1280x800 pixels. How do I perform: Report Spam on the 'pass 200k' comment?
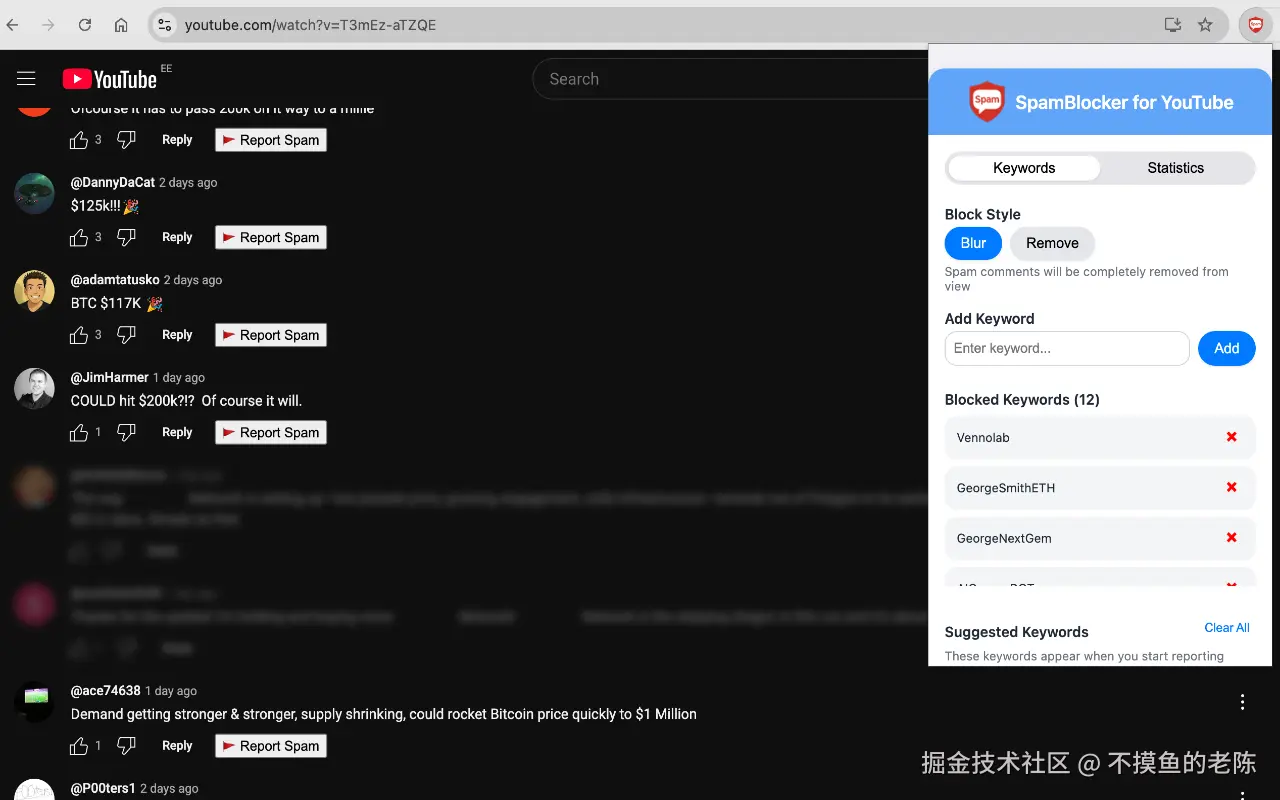[x=271, y=140]
